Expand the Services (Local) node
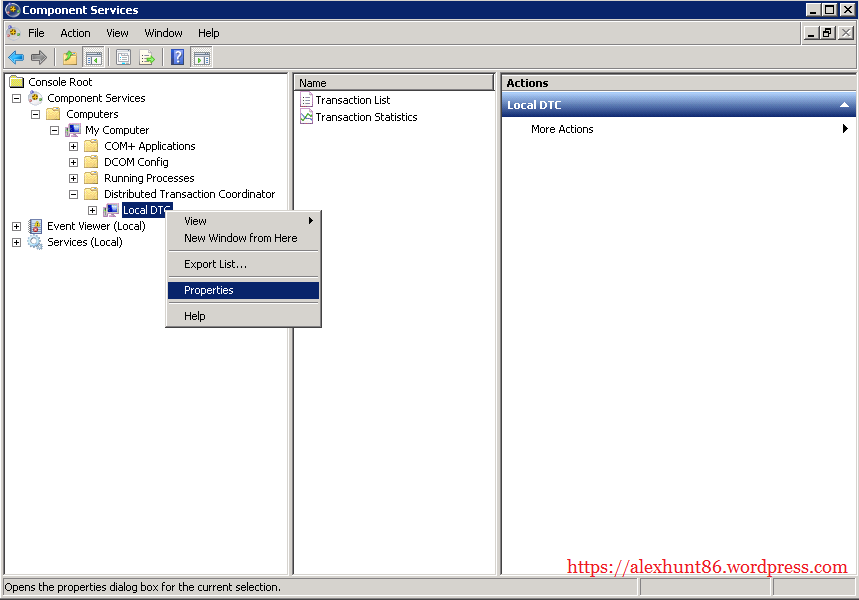Image resolution: width=859 pixels, height=600 pixels. (x=16, y=242)
